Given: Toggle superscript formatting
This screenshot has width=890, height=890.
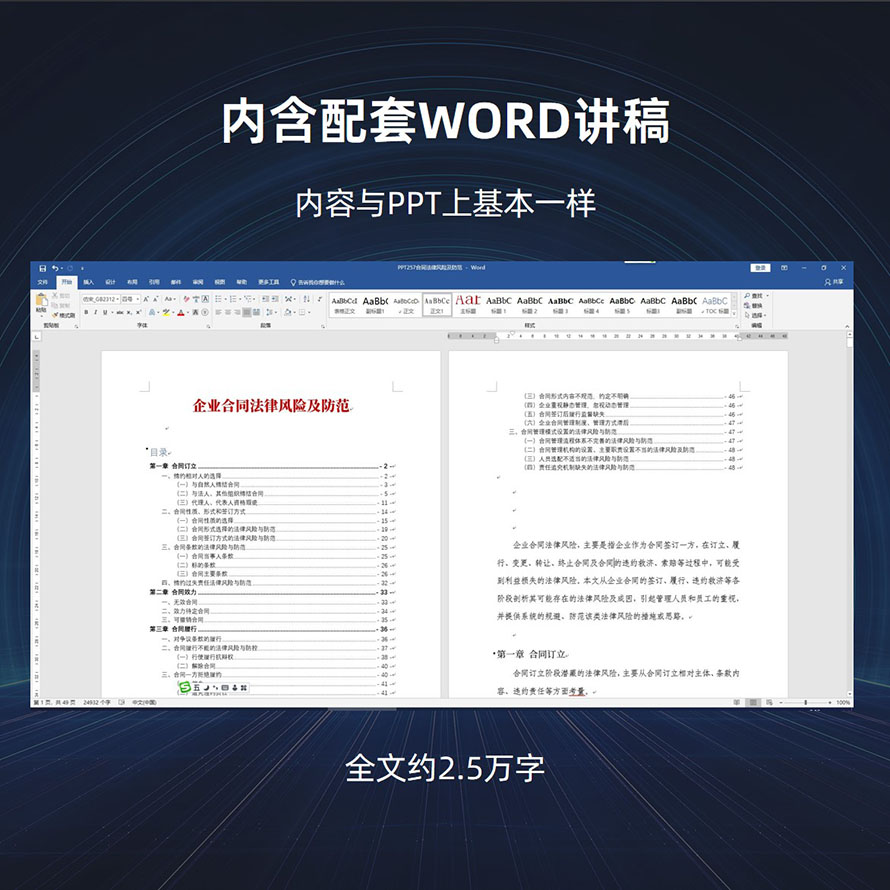Looking at the screenshot, I should click(138, 312).
